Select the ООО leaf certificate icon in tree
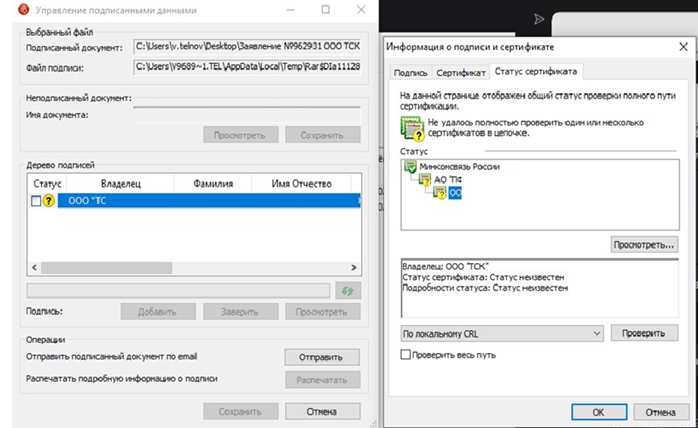This screenshot has width=698, height=428. [439, 193]
